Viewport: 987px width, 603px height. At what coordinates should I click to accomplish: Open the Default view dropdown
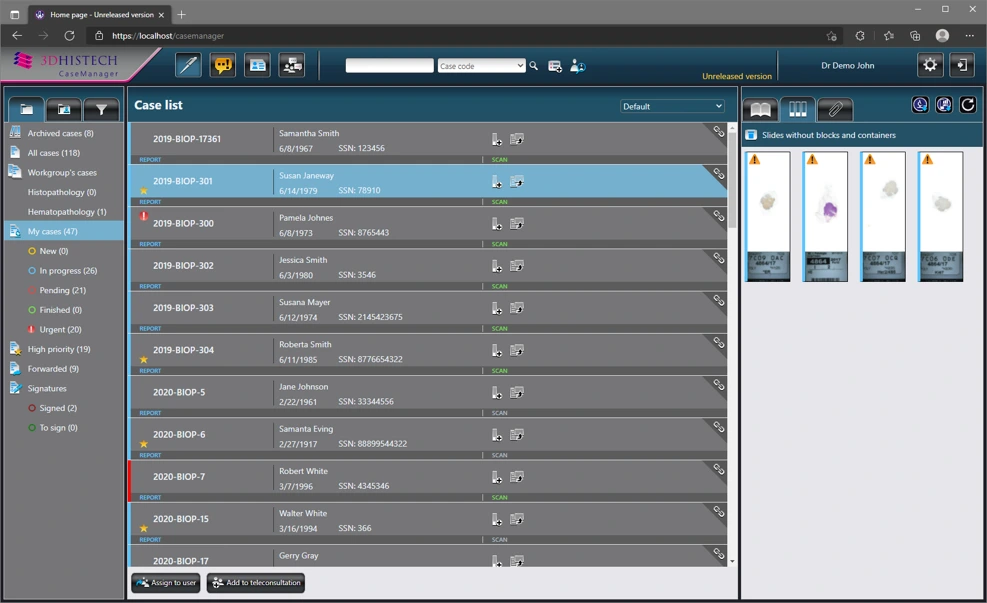[672, 106]
